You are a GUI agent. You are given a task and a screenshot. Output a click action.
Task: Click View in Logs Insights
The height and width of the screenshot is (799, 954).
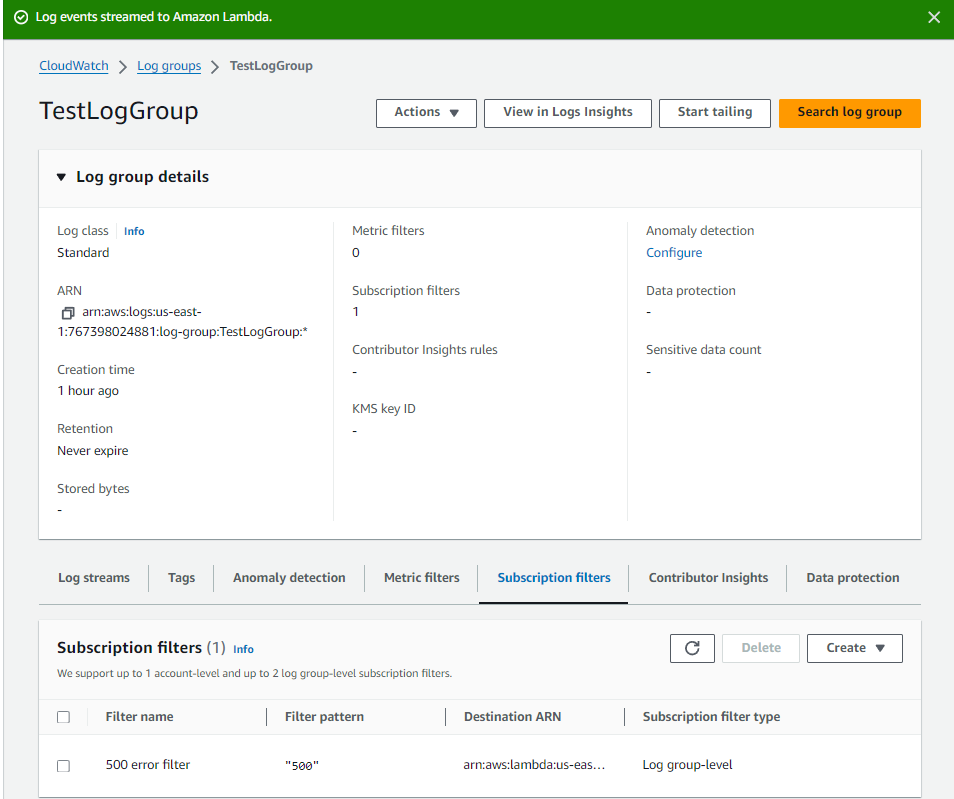(x=567, y=113)
